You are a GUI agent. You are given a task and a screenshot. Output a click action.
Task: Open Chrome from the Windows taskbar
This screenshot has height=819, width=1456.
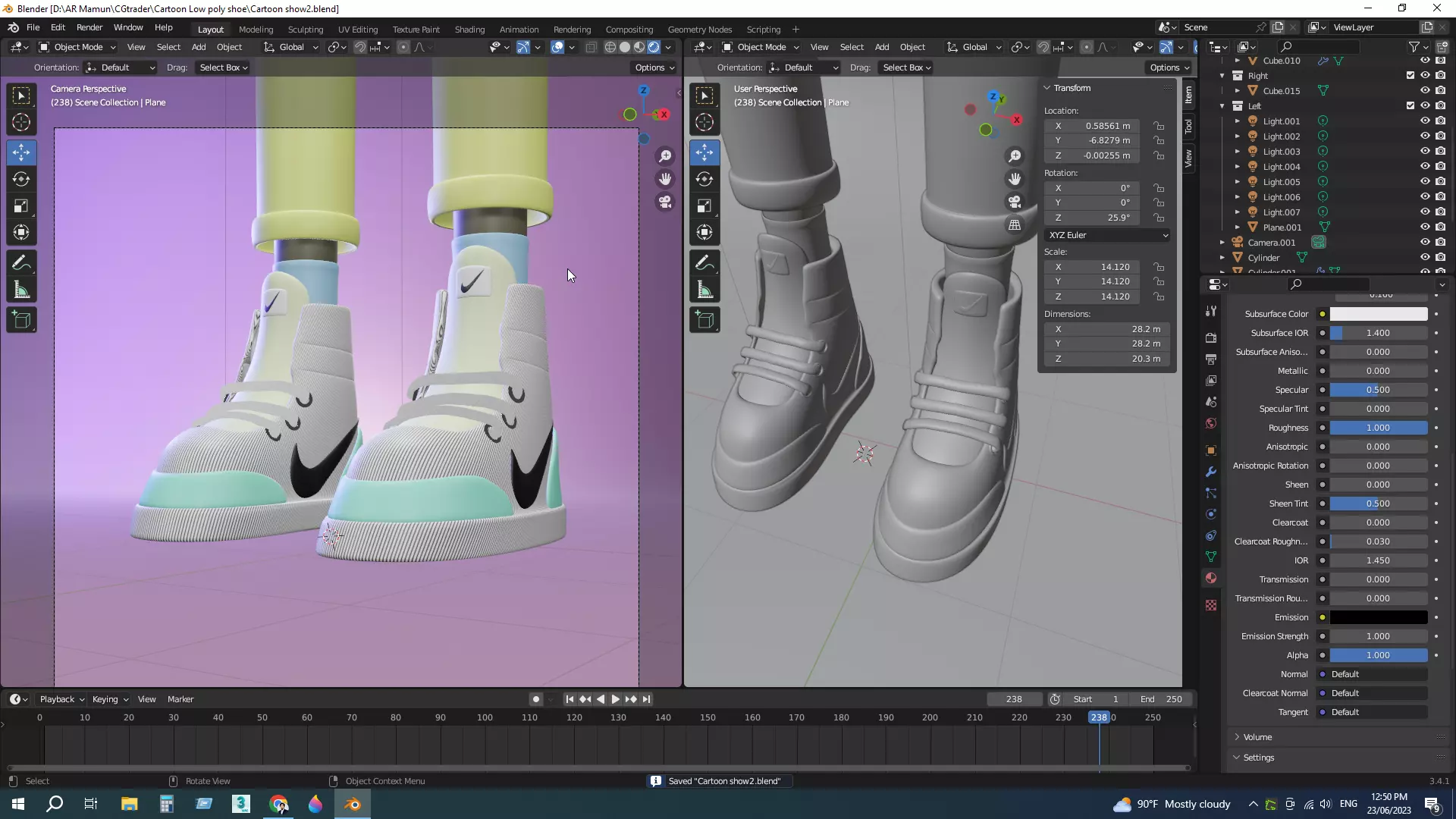[278, 805]
